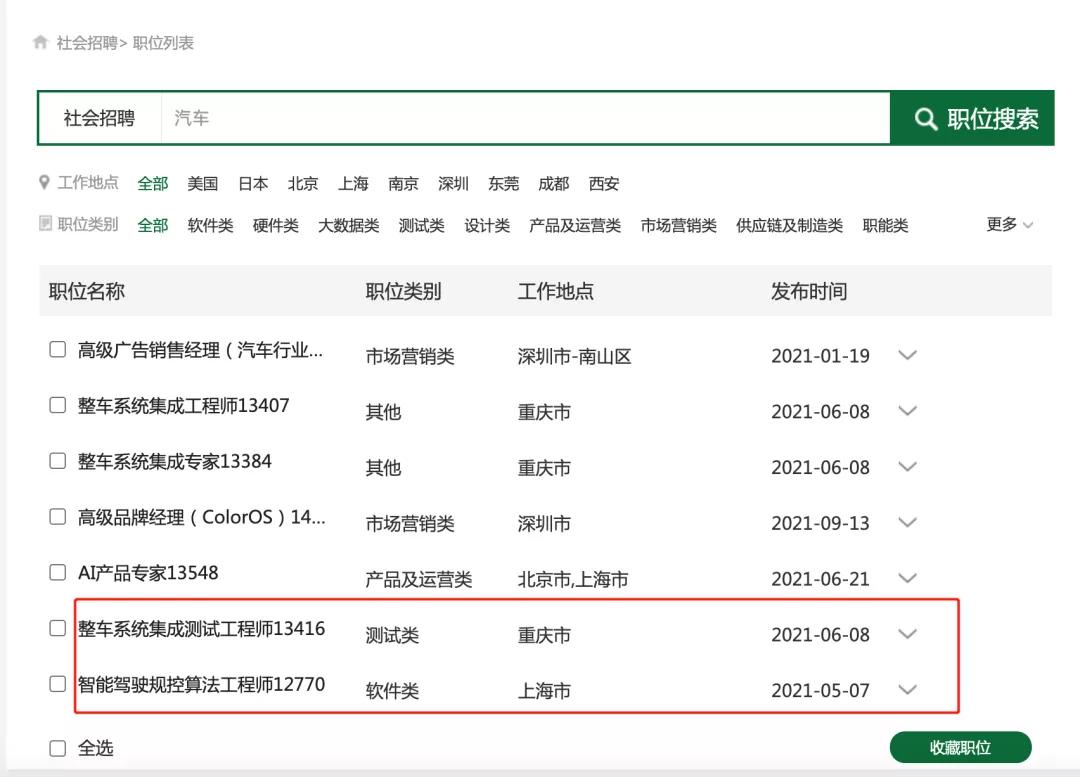Click the 工作地点 location pin icon
The height and width of the screenshot is (777, 1080).
tap(44, 183)
